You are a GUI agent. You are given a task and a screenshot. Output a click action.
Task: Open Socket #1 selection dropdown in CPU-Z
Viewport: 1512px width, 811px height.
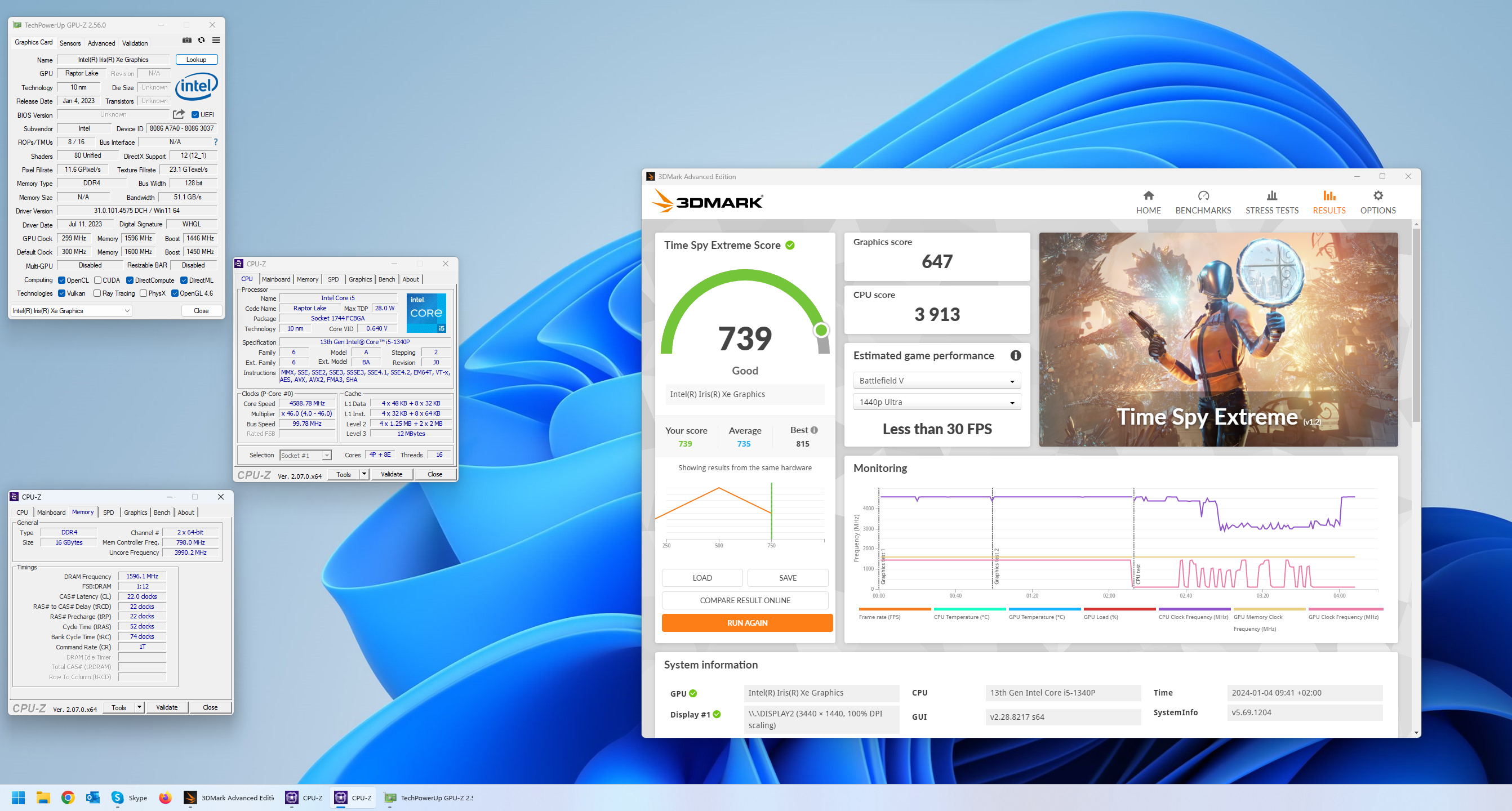click(x=305, y=456)
